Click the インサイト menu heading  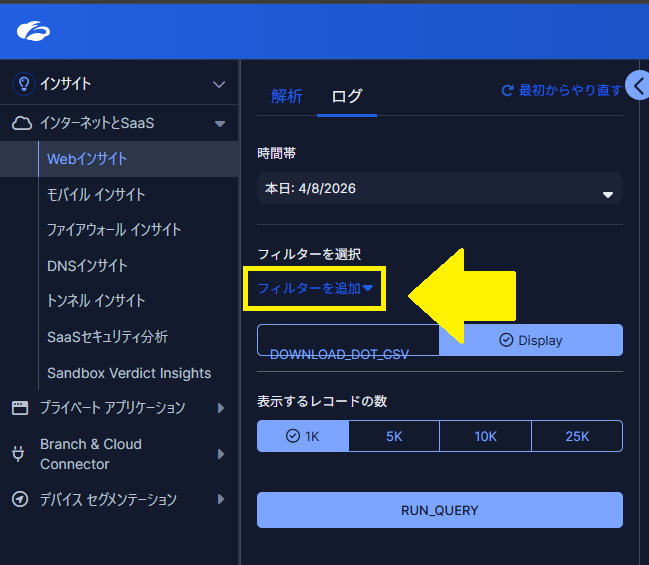coord(65,84)
